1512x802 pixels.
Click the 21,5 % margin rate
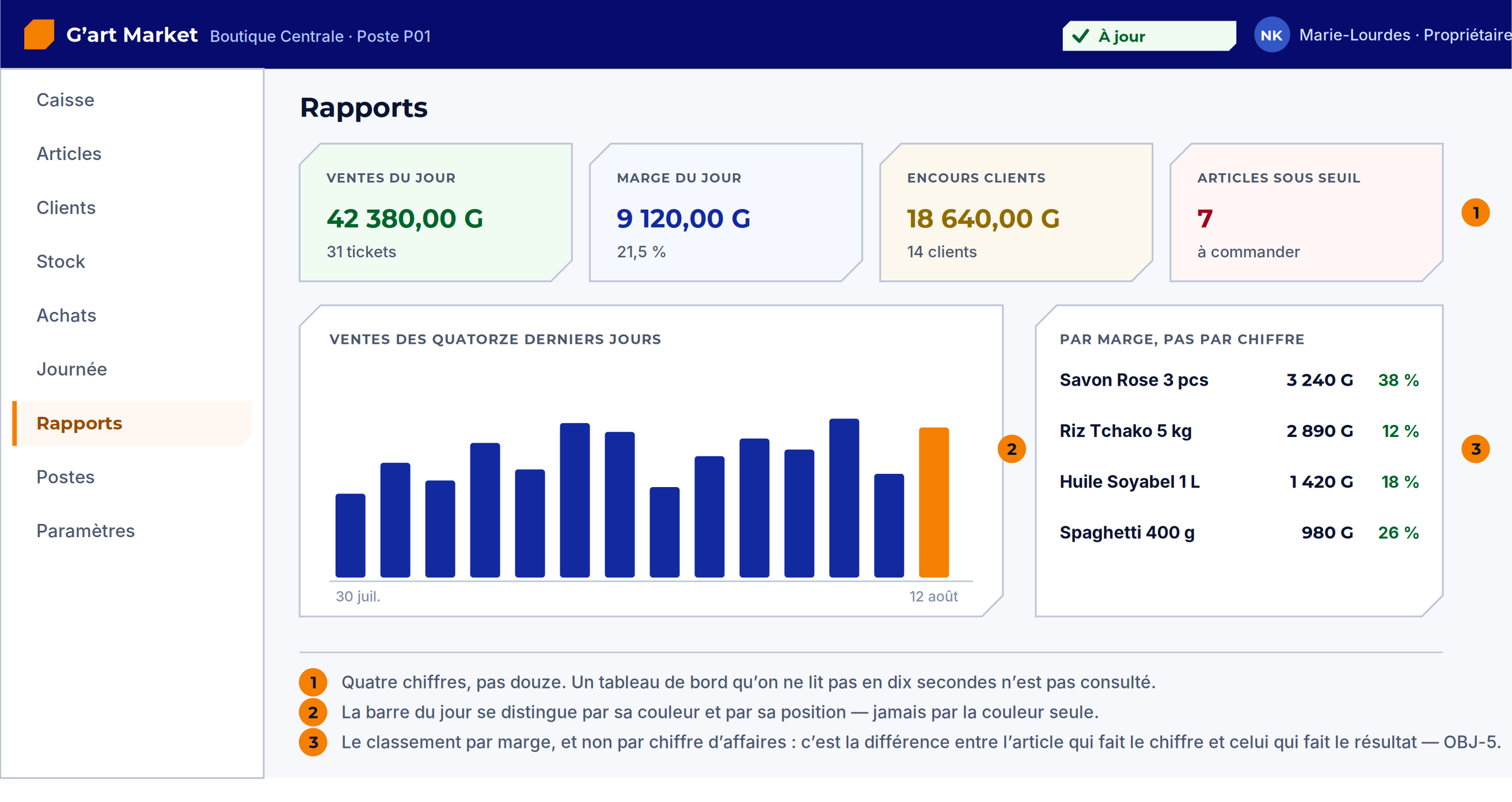coord(641,252)
